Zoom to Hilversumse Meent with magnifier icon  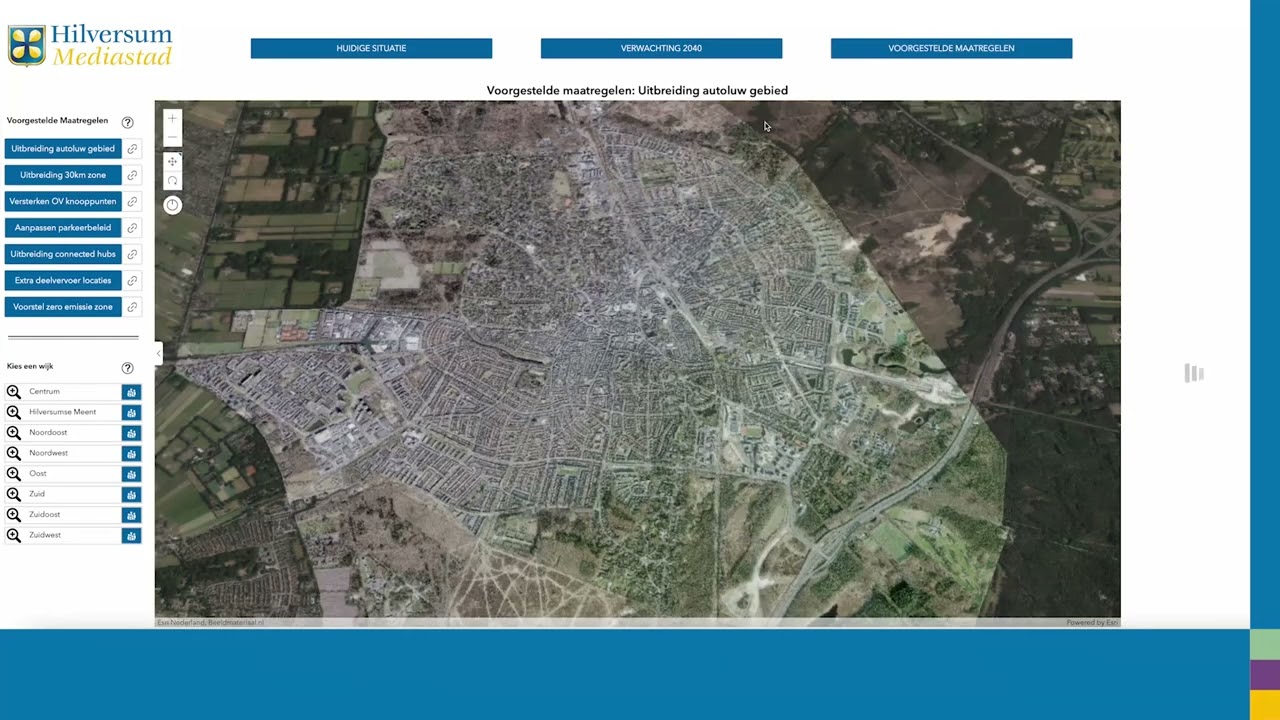(x=14, y=412)
